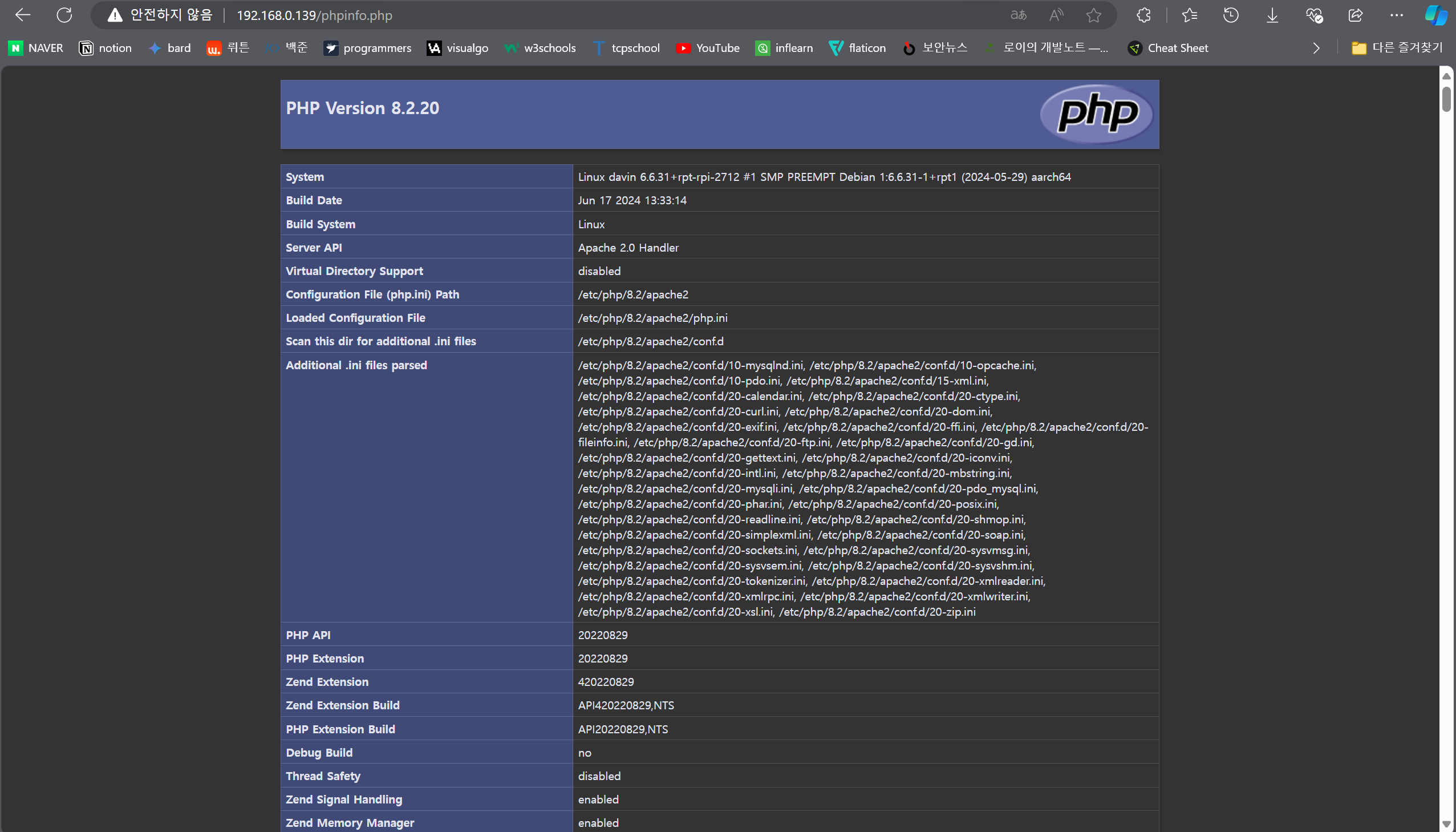Open the downloads icon
The width and height of the screenshot is (1456, 832).
point(1272,15)
